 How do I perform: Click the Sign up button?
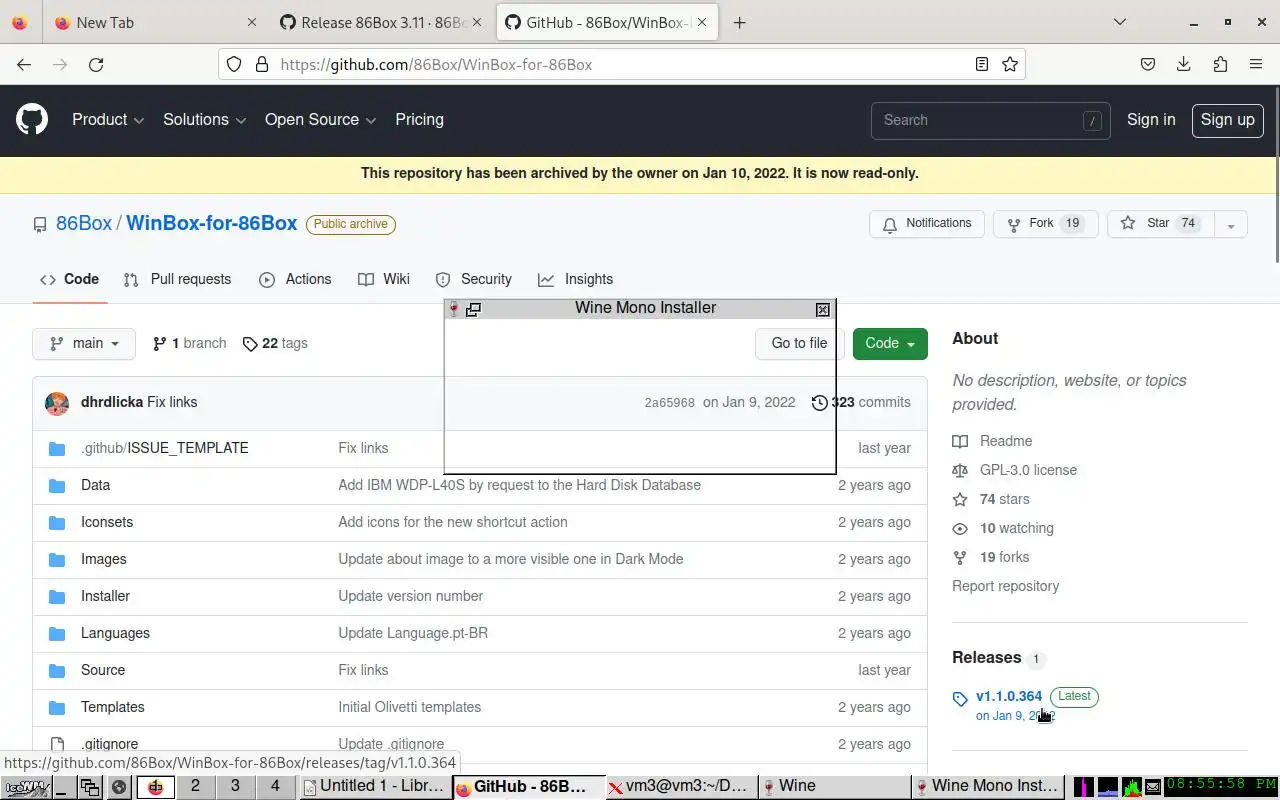(x=1227, y=120)
